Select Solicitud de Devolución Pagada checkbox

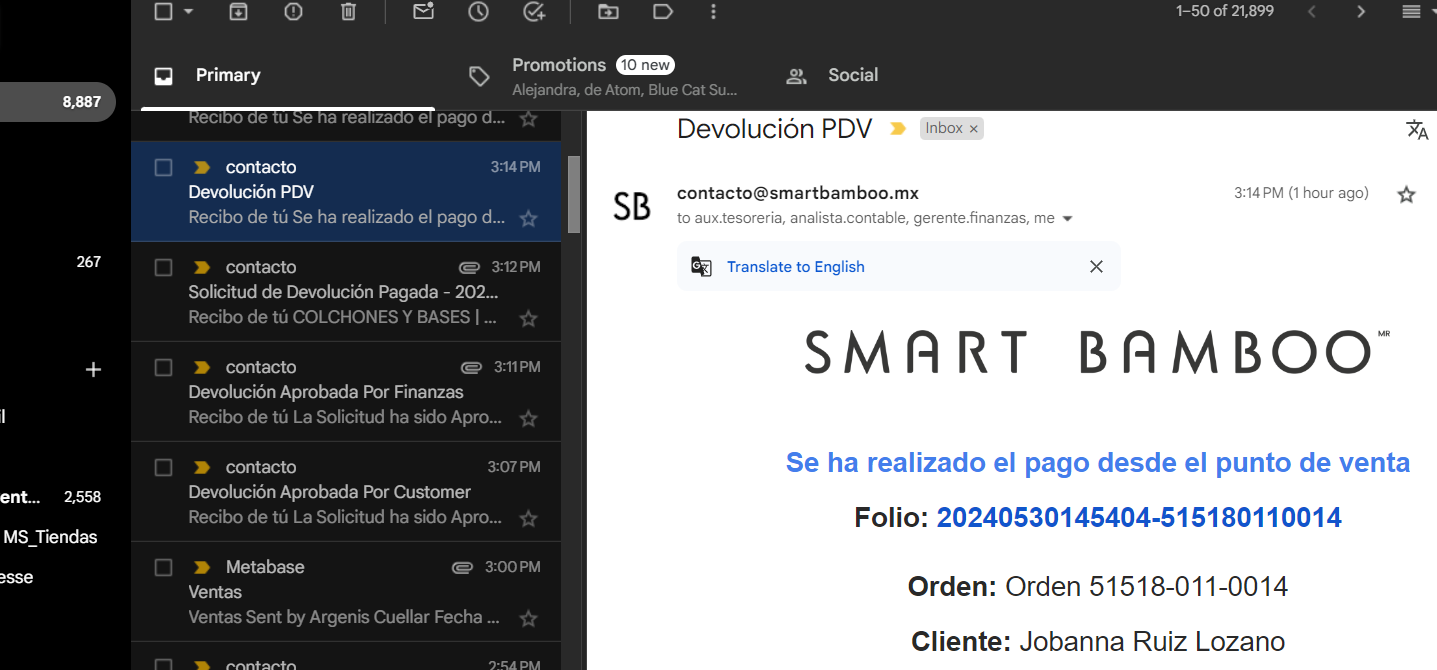coord(164,267)
